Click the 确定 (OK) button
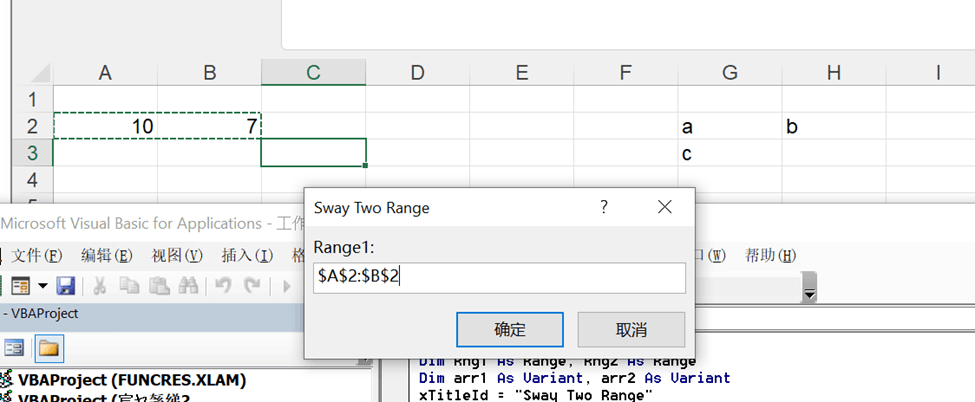This screenshot has height=402, width=975. point(510,330)
